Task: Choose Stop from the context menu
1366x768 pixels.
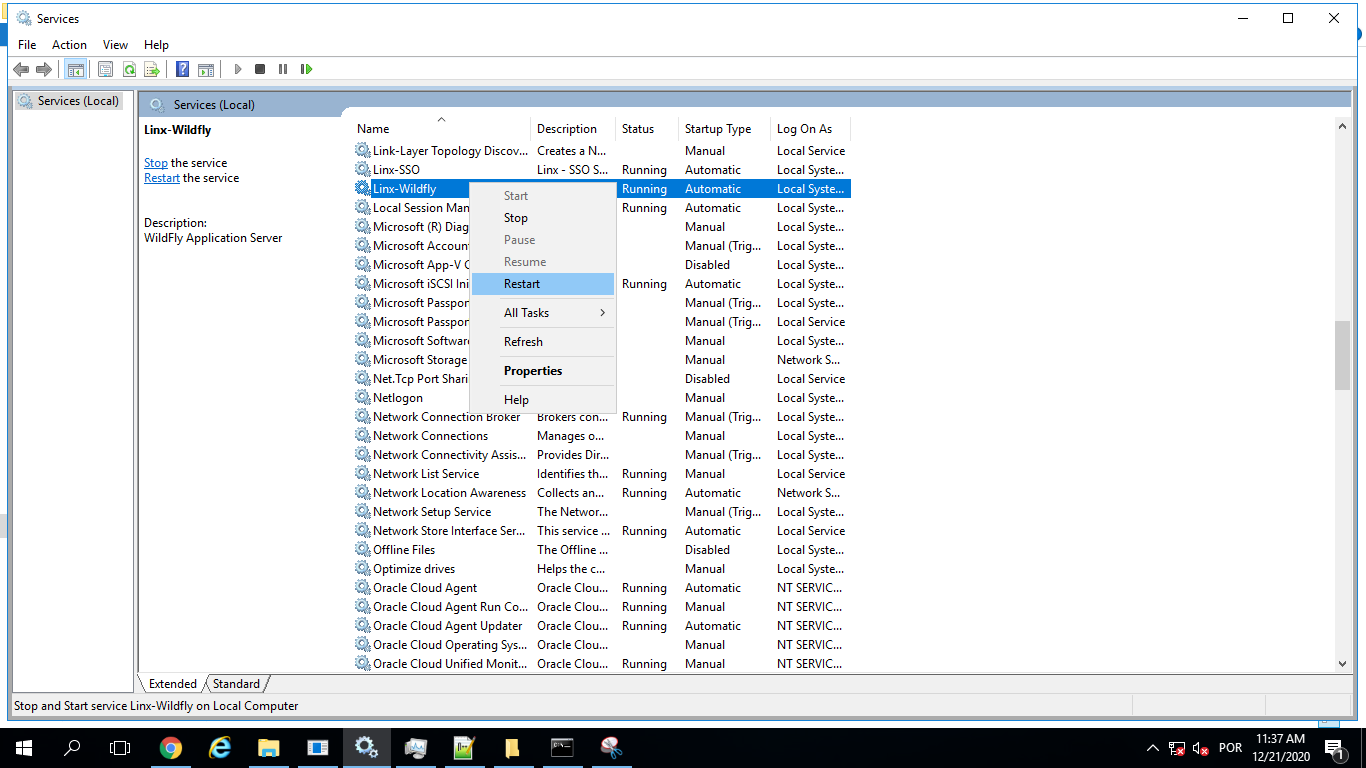Action: point(543,218)
